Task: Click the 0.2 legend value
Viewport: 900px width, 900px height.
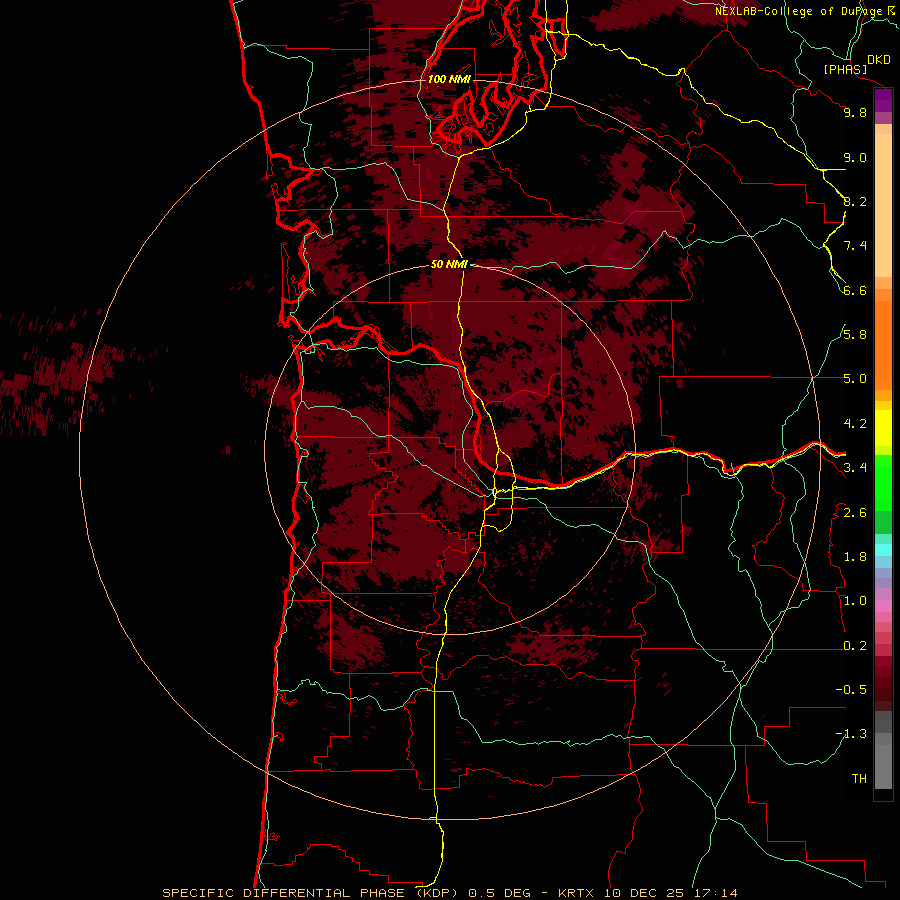Action: click(x=855, y=646)
